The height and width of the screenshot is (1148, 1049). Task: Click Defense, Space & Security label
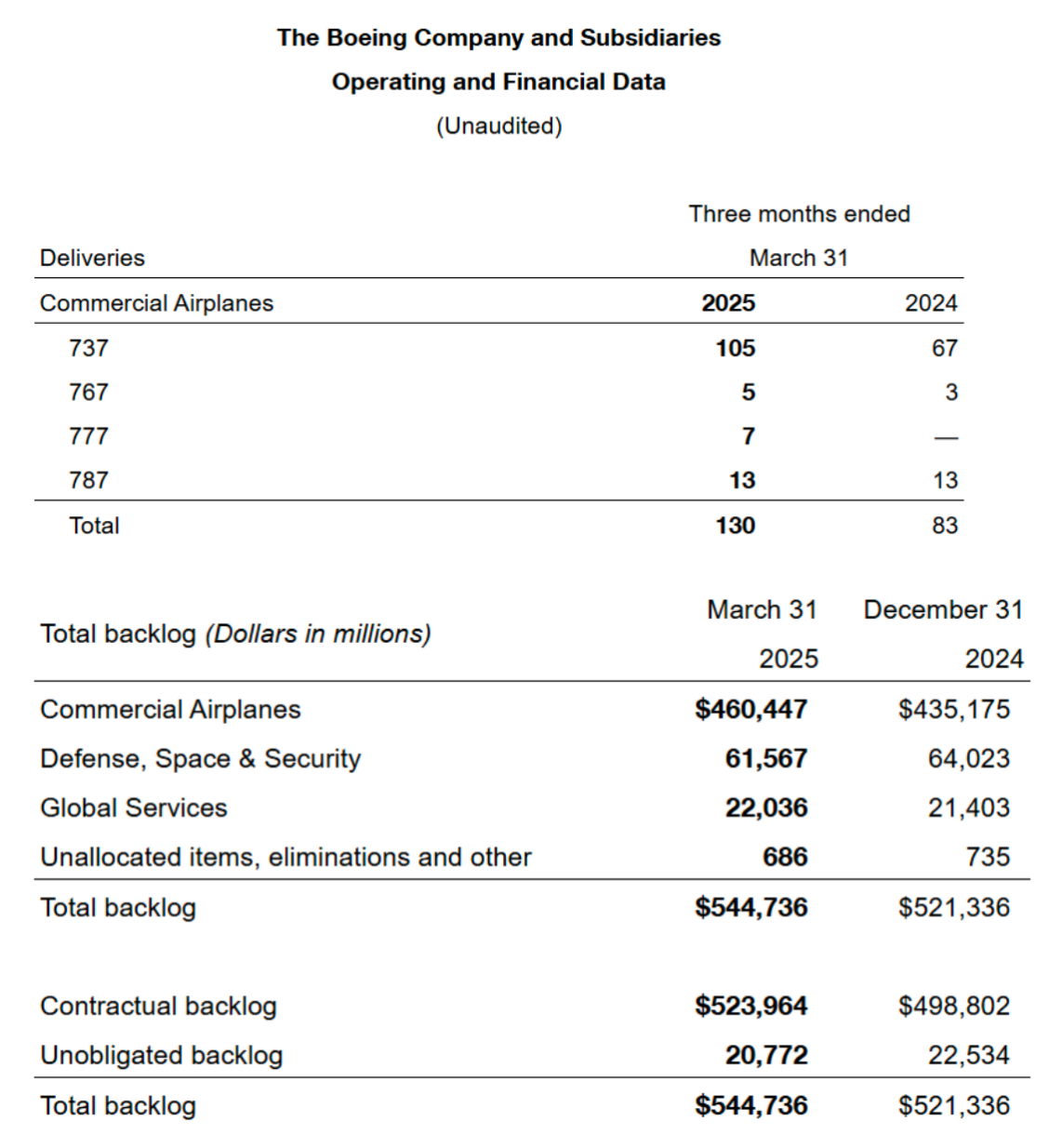[x=200, y=759]
